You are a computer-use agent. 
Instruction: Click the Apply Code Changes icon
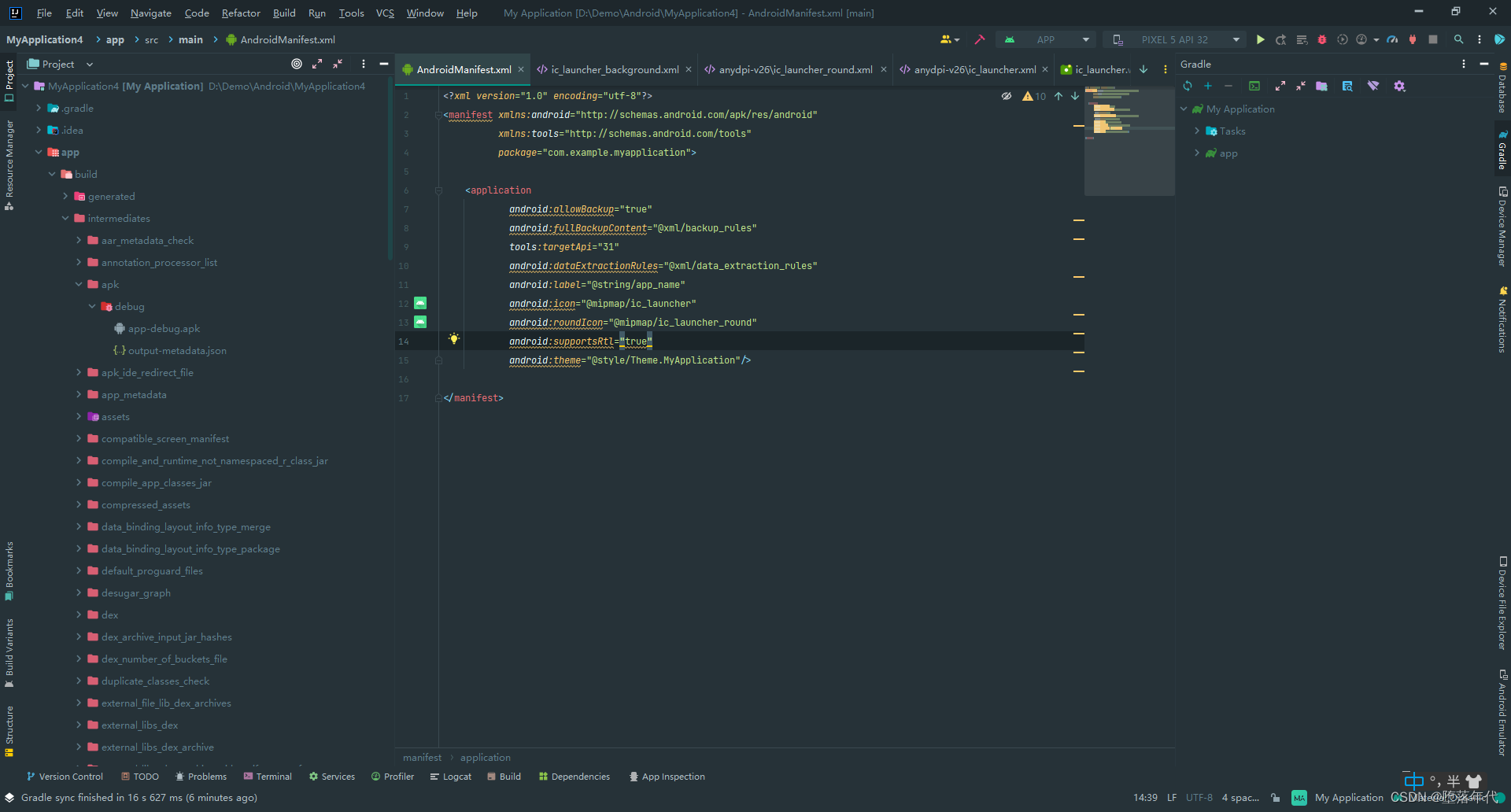1302,39
